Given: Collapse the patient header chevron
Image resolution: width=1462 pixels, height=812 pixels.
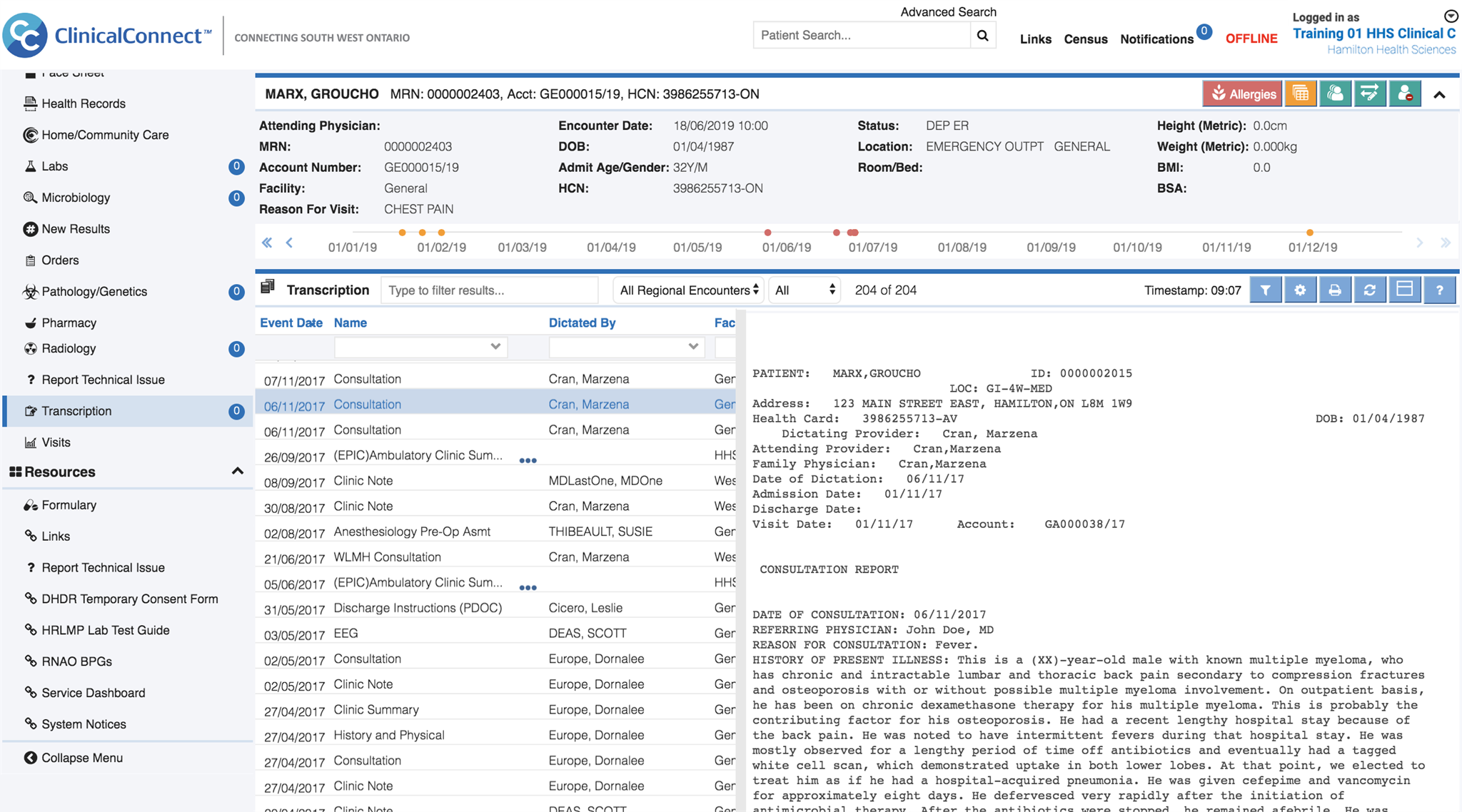Looking at the screenshot, I should pos(1439,94).
